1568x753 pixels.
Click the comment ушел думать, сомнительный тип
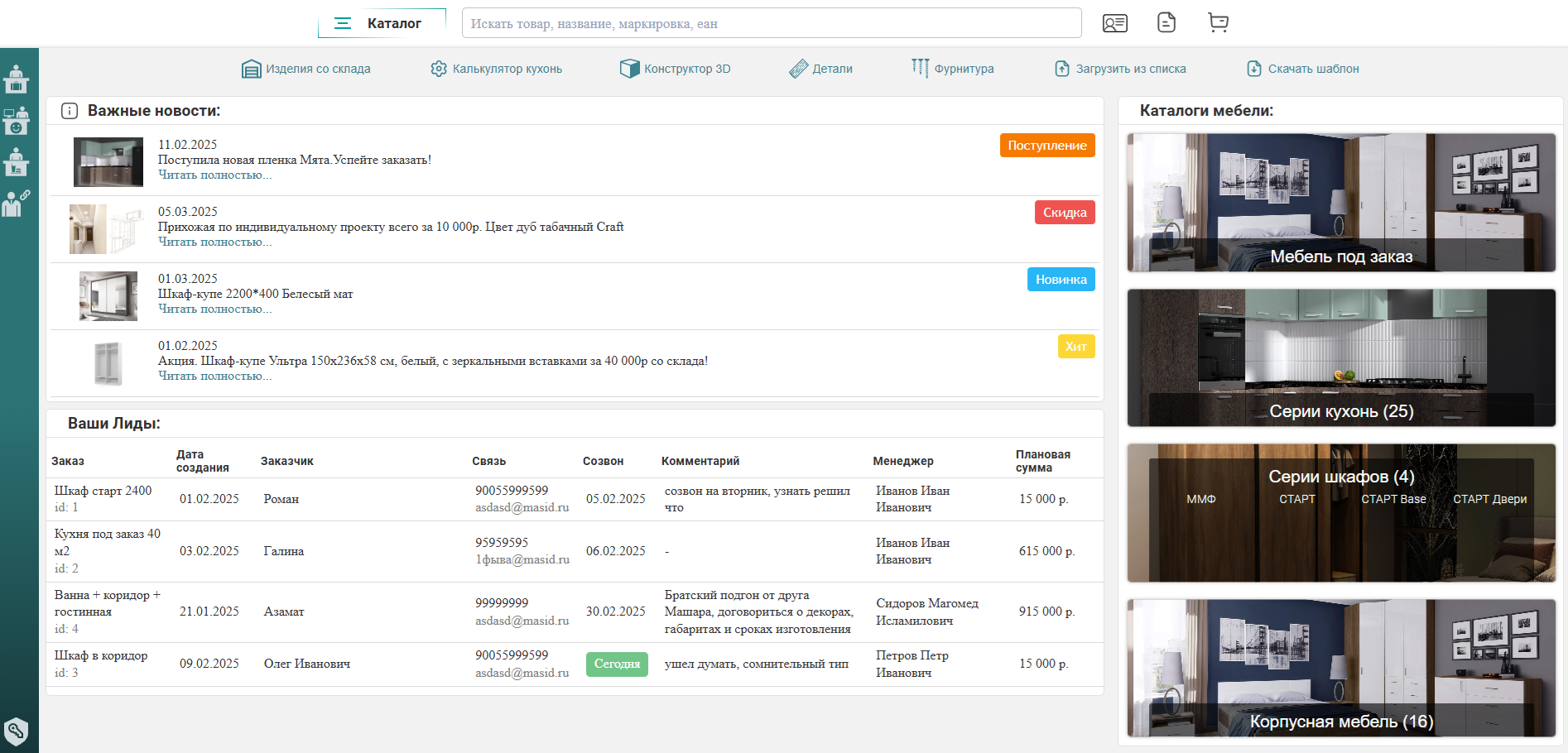[757, 664]
